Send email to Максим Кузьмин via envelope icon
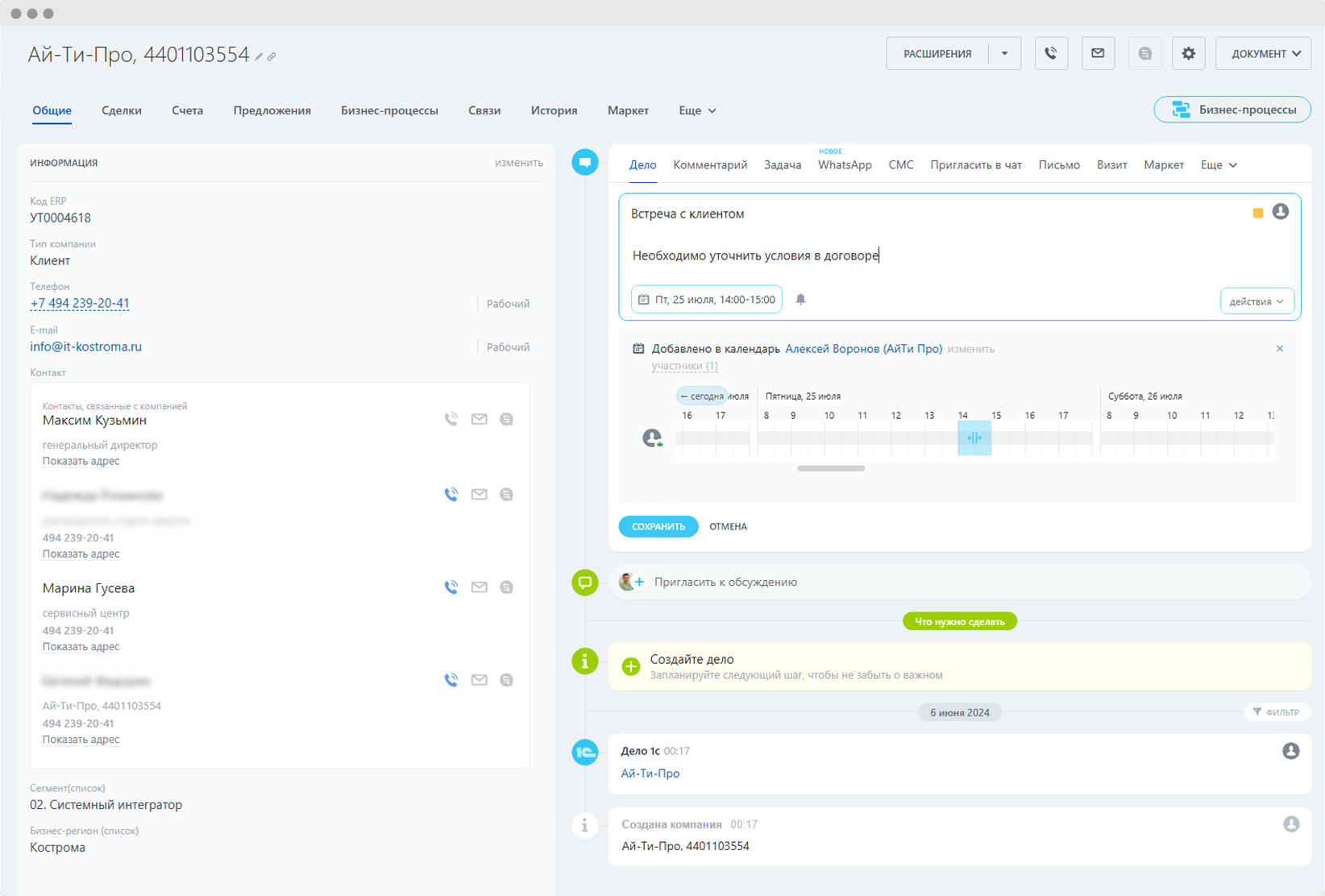 [480, 419]
